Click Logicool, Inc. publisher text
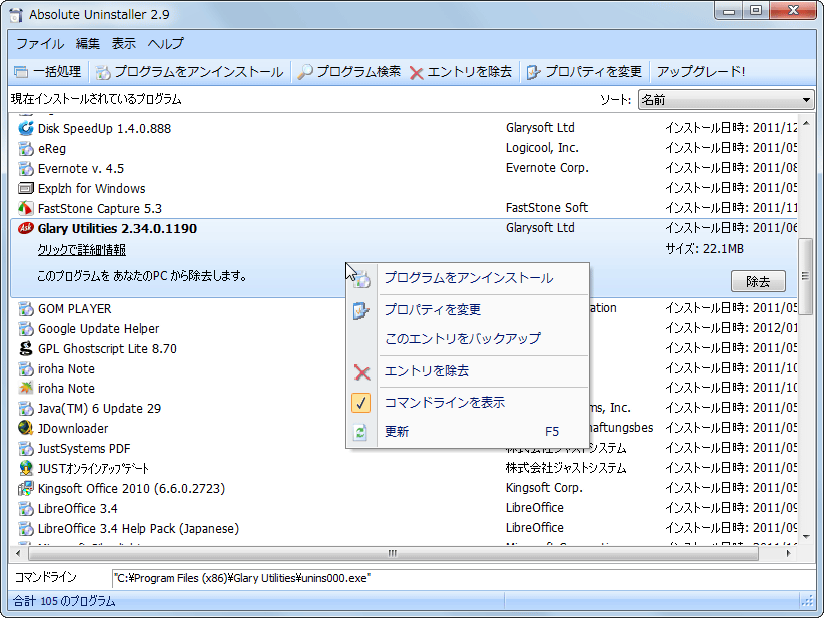 [542, 148]
